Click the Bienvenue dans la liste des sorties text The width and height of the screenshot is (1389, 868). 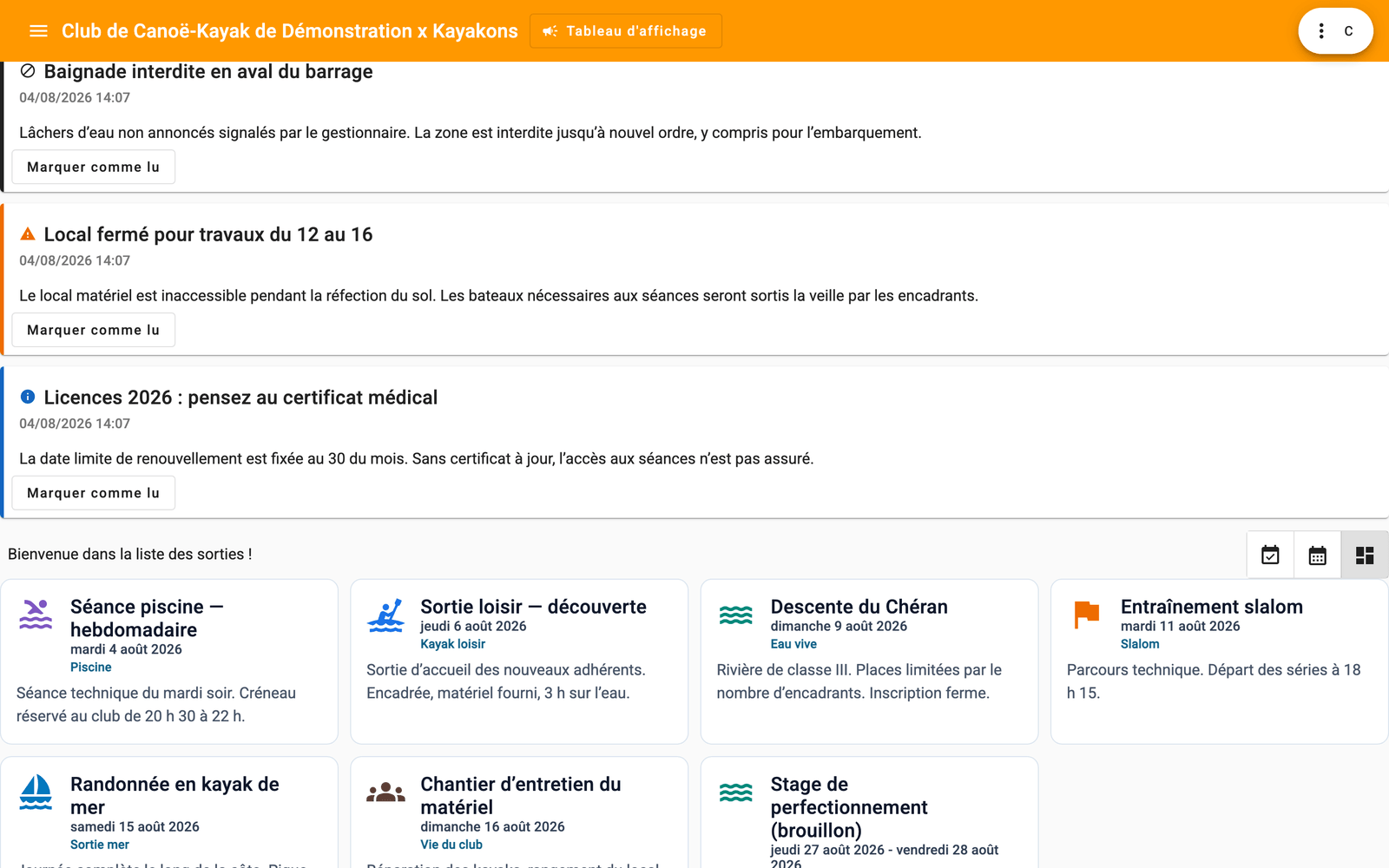point(130,554)
